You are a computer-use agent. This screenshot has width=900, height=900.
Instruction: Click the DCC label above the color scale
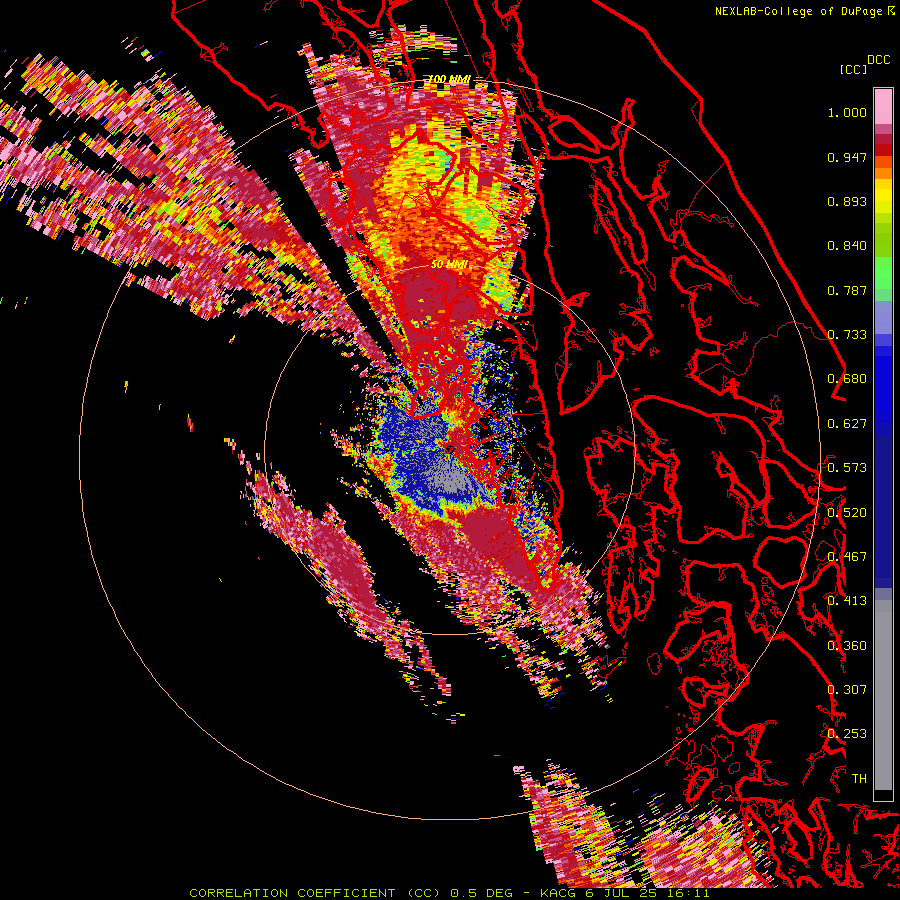878,60
